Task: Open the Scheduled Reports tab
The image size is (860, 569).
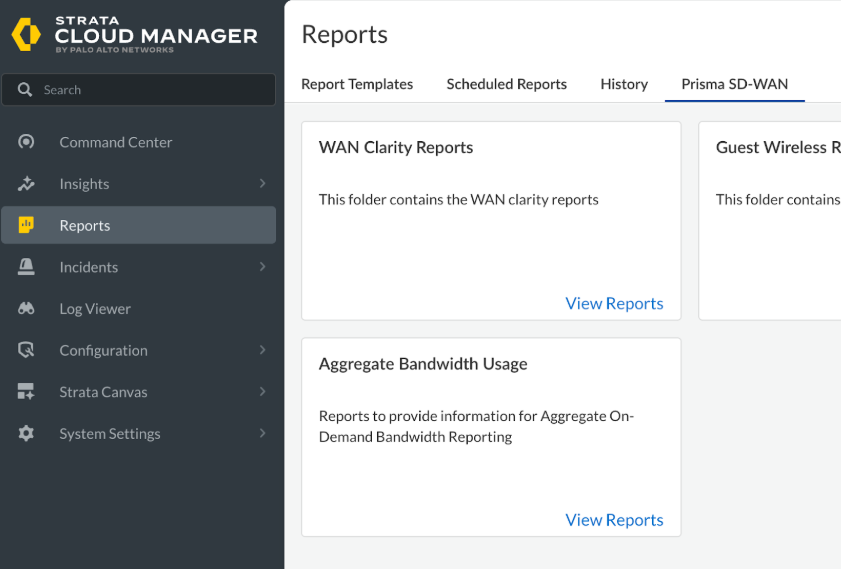Action: click(x=506, y=84)
